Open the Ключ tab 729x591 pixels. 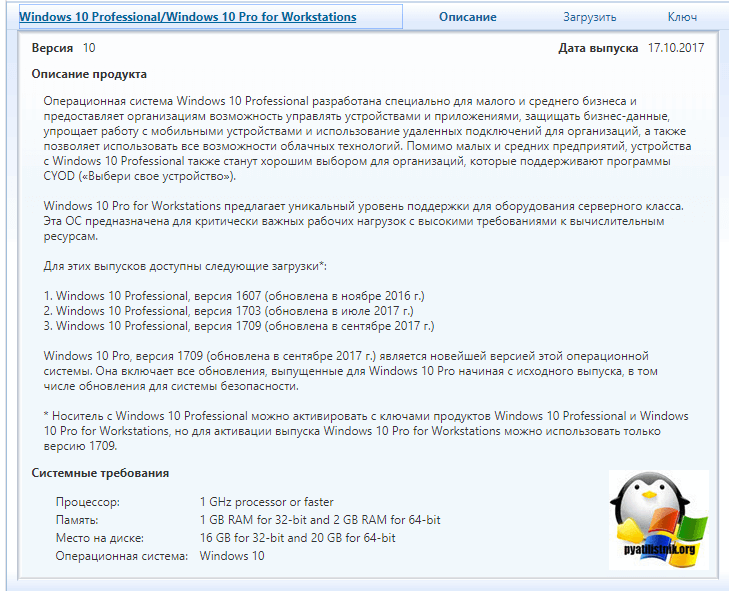pyautogui.click(x=682, y=17)
